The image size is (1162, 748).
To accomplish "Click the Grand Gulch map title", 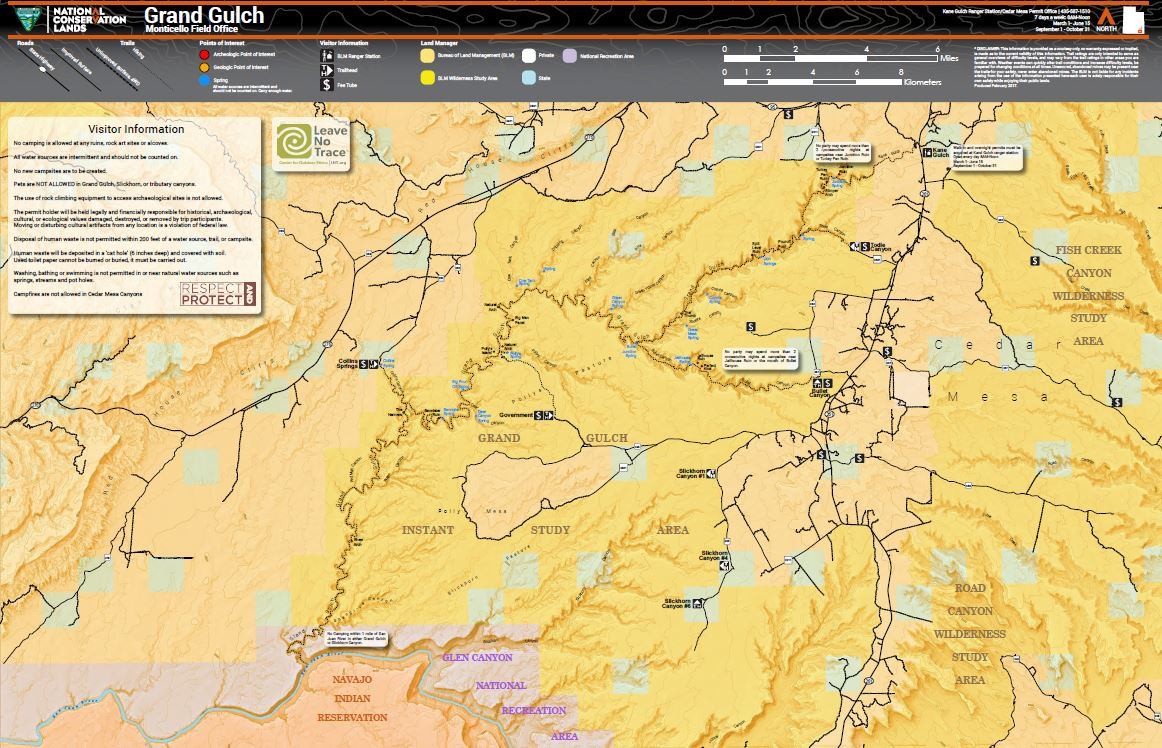I will point(204,15).
